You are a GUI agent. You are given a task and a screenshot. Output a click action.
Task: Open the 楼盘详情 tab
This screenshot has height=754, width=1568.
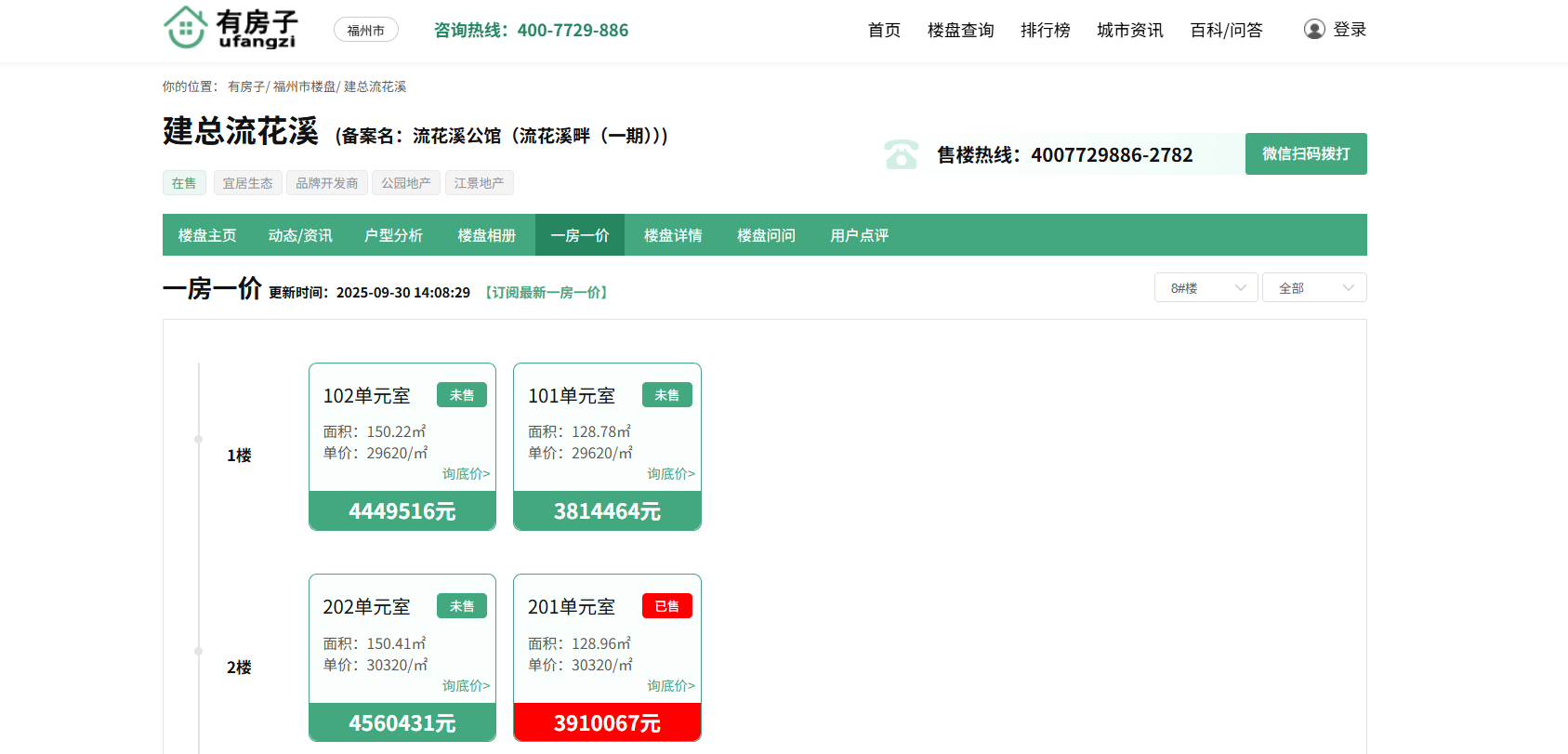(673, 236)
